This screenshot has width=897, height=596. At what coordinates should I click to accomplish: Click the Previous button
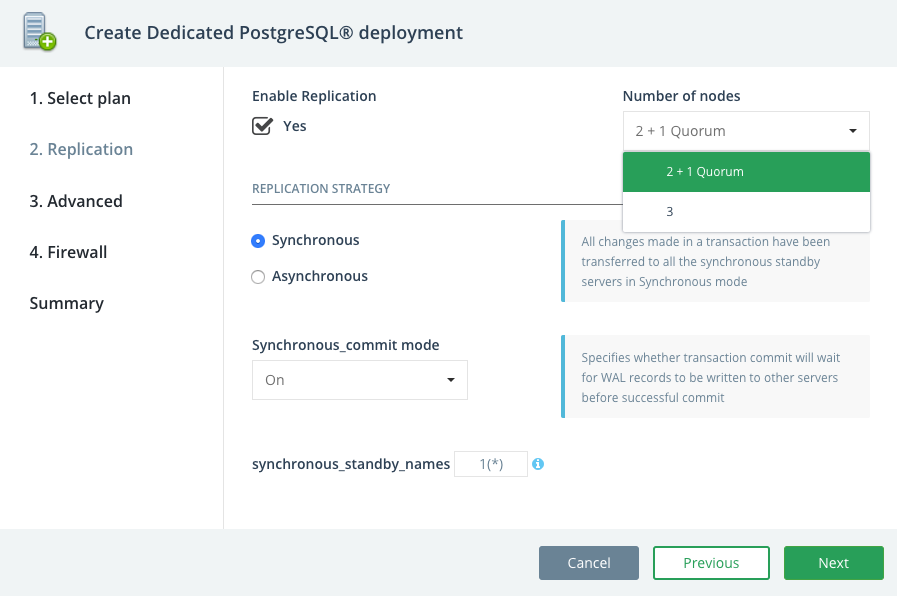pyautogui.click(x=711, y=563)
